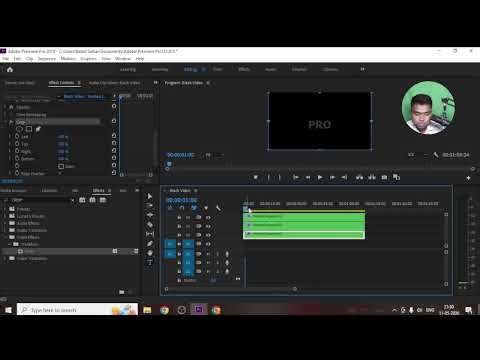Screen dimensions: 480x360
Task: Select the Type tool
Action: click(x=150, y=263)
